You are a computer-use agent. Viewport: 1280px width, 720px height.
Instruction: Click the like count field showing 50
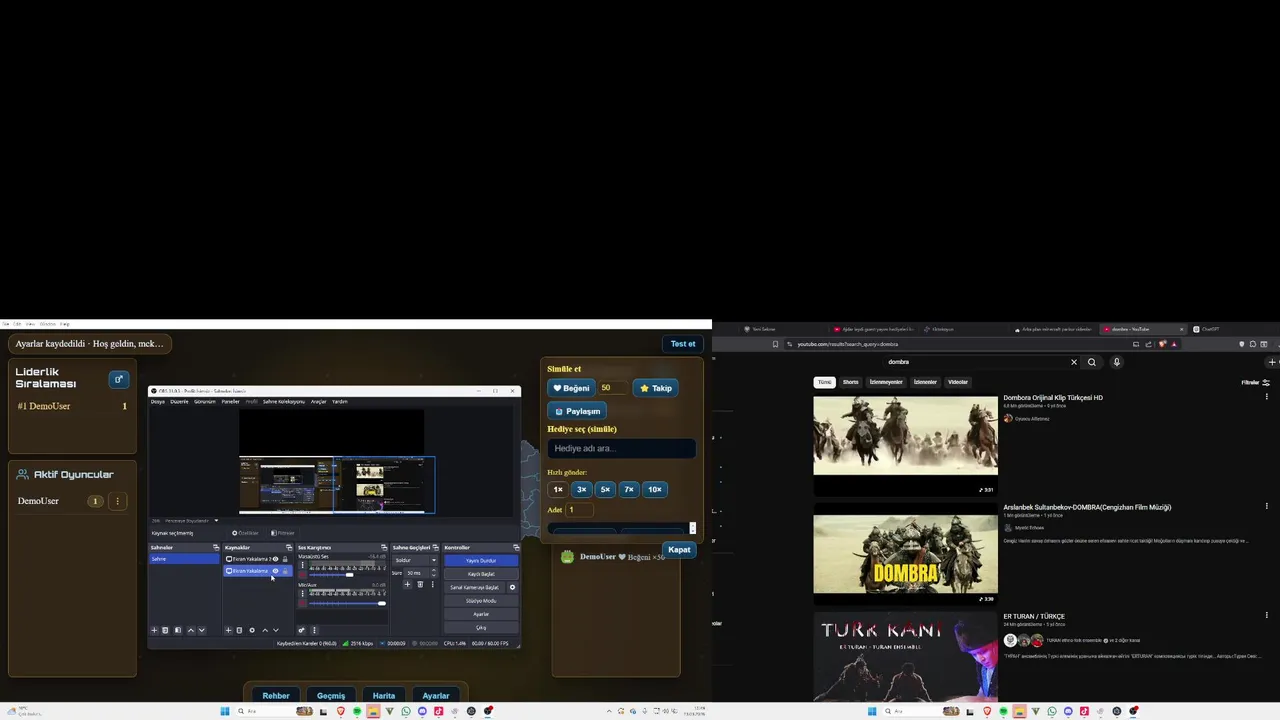coord(612,388)
